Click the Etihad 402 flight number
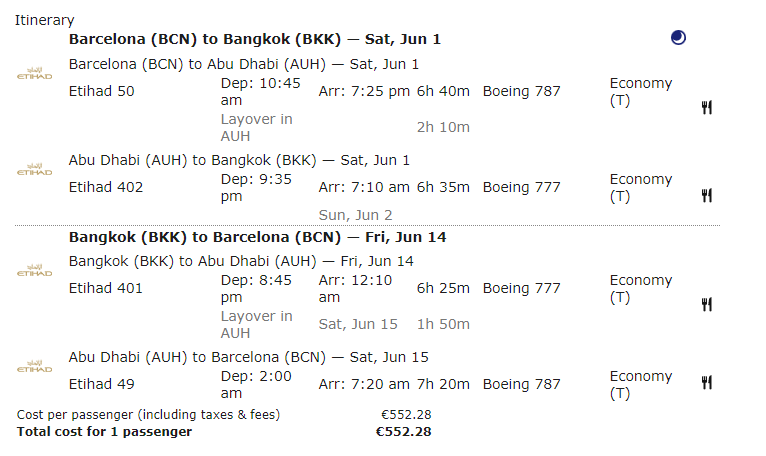766x456 pixels. pyautogui.click(x=105, y=187)
